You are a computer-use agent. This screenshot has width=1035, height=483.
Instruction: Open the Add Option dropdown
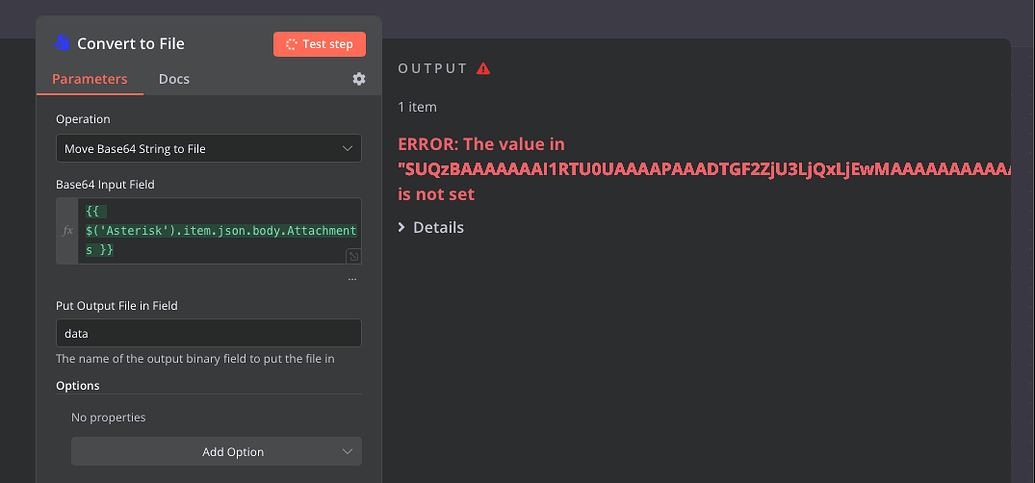coord(217,452)
